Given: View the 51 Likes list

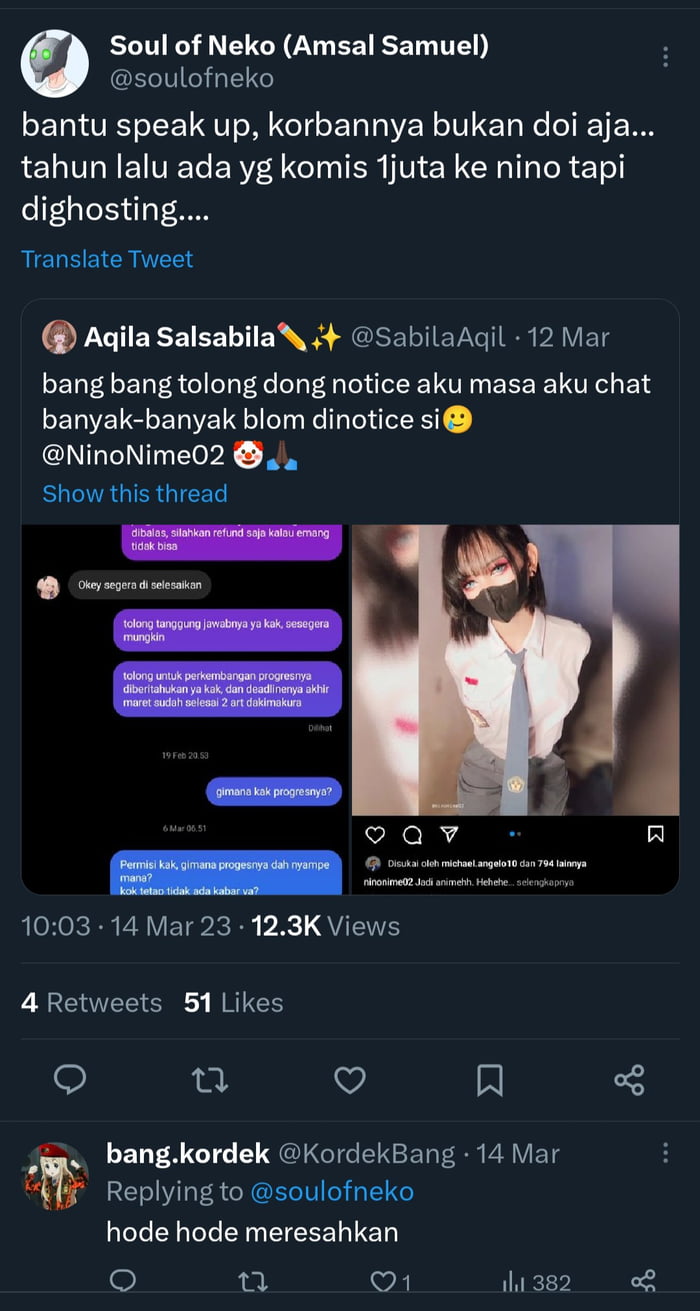Looking at the screenshot, I should click(233, 1002).
